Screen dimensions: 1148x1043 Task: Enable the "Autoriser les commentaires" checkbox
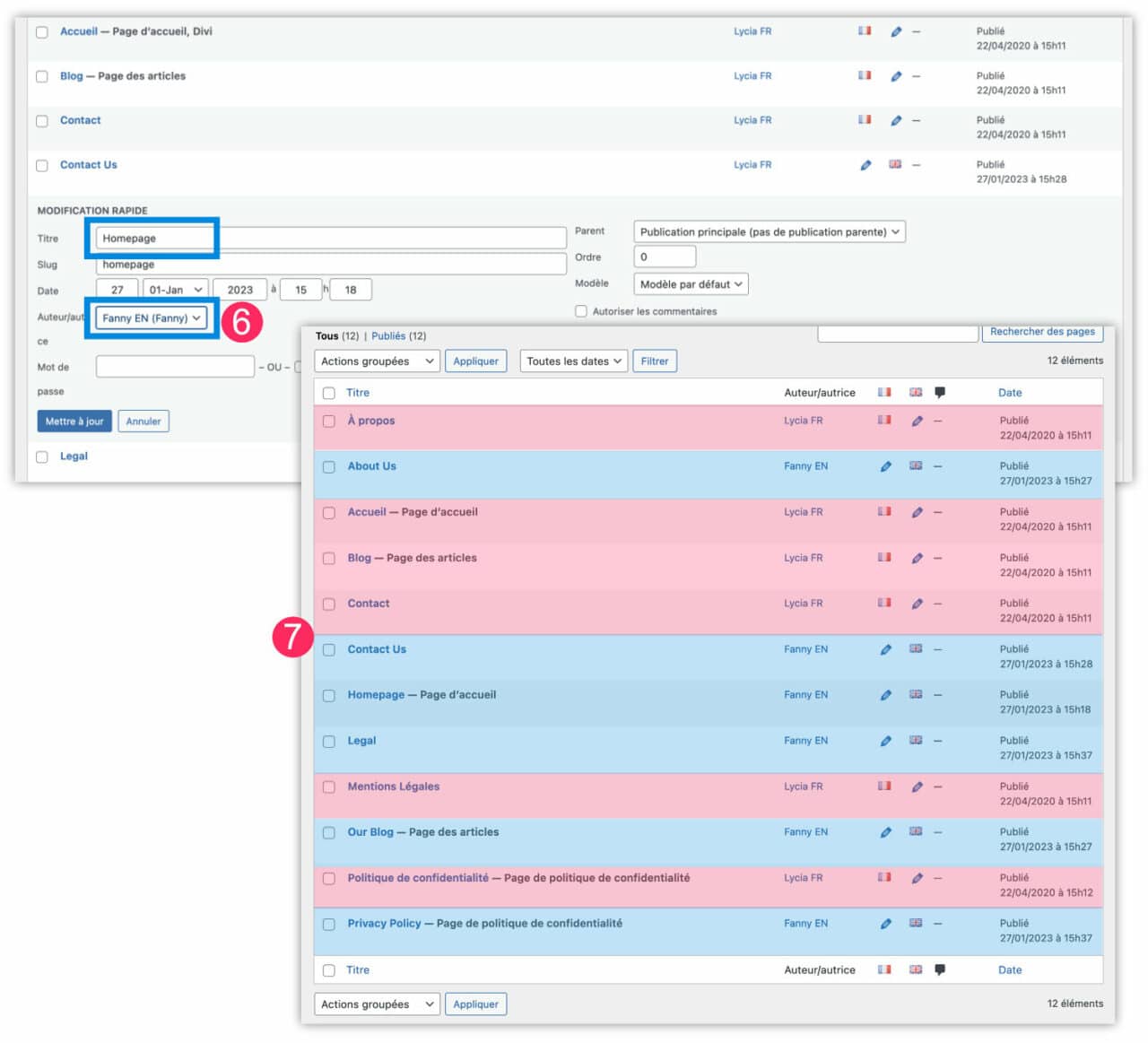581,310
